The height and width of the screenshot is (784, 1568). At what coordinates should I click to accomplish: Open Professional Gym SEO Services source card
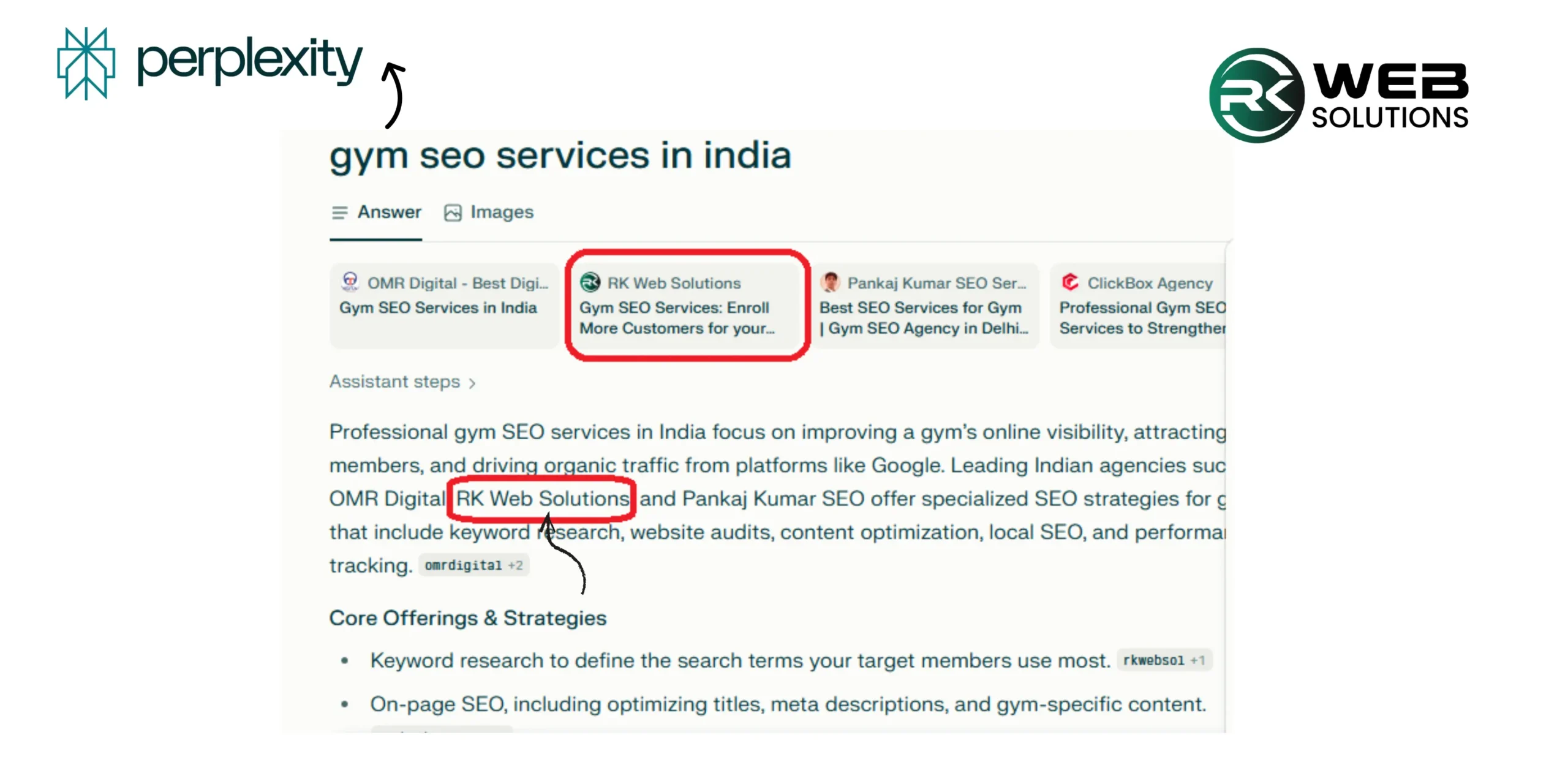pyautogui.click(x=1142, y=318)
